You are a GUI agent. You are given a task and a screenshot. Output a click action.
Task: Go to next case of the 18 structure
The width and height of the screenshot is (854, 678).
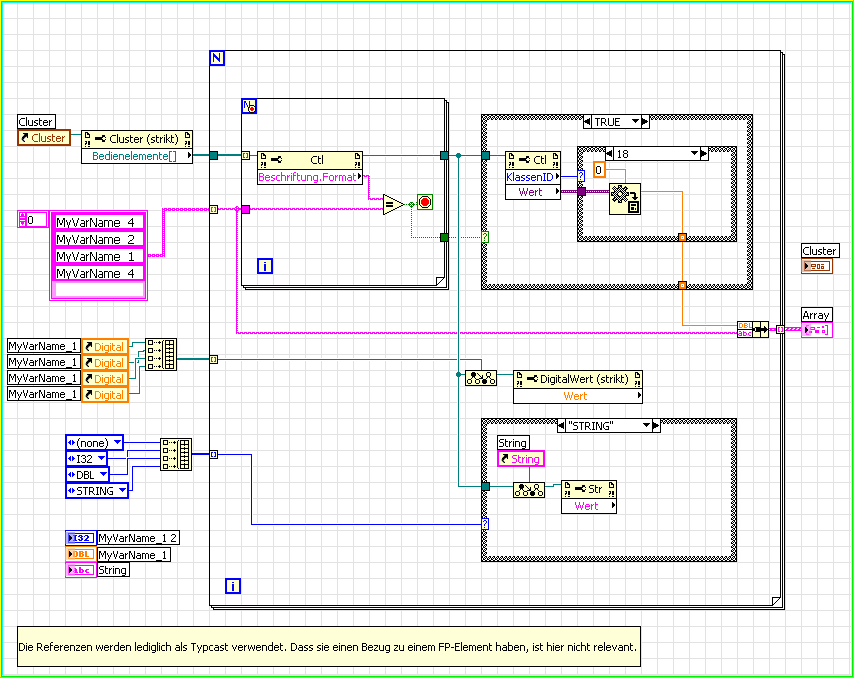704,154
